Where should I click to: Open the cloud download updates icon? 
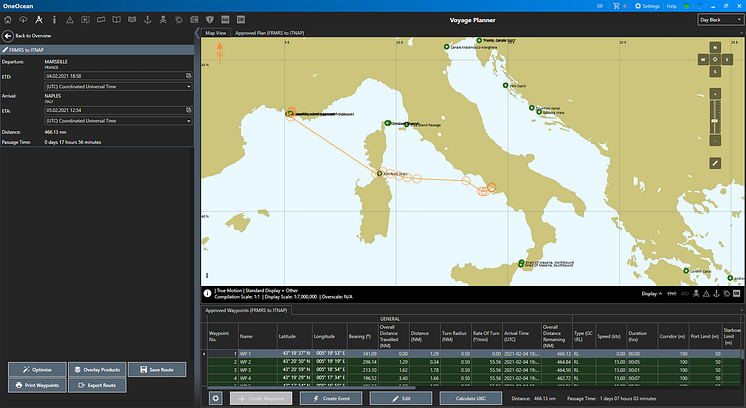[x=23, y=19]
